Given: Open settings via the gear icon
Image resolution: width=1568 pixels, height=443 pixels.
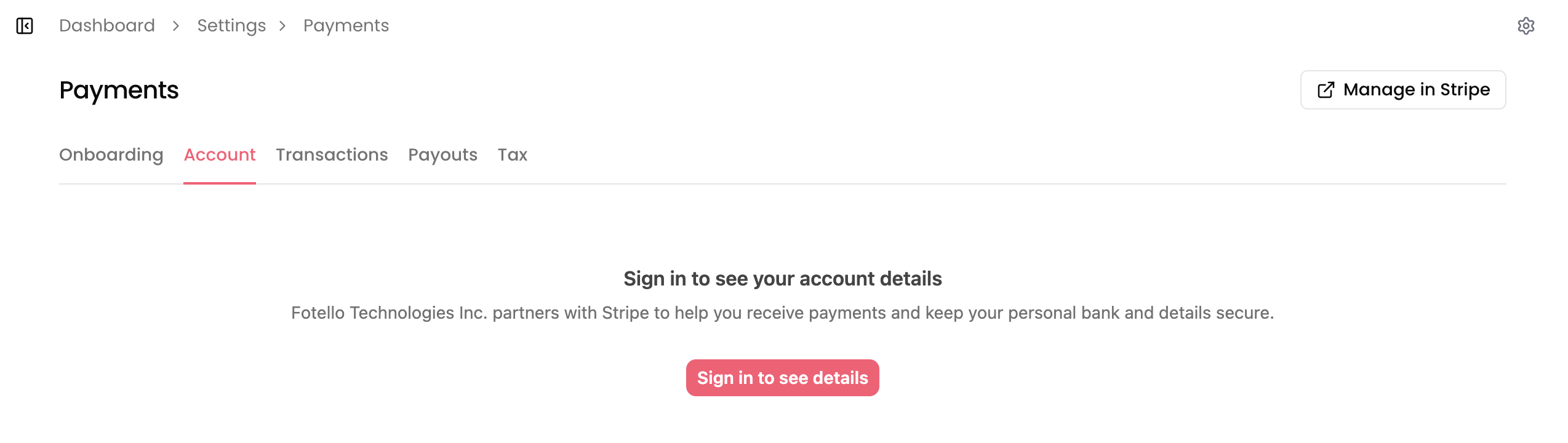Looking at the screenshot, I should click(1526, 26).
